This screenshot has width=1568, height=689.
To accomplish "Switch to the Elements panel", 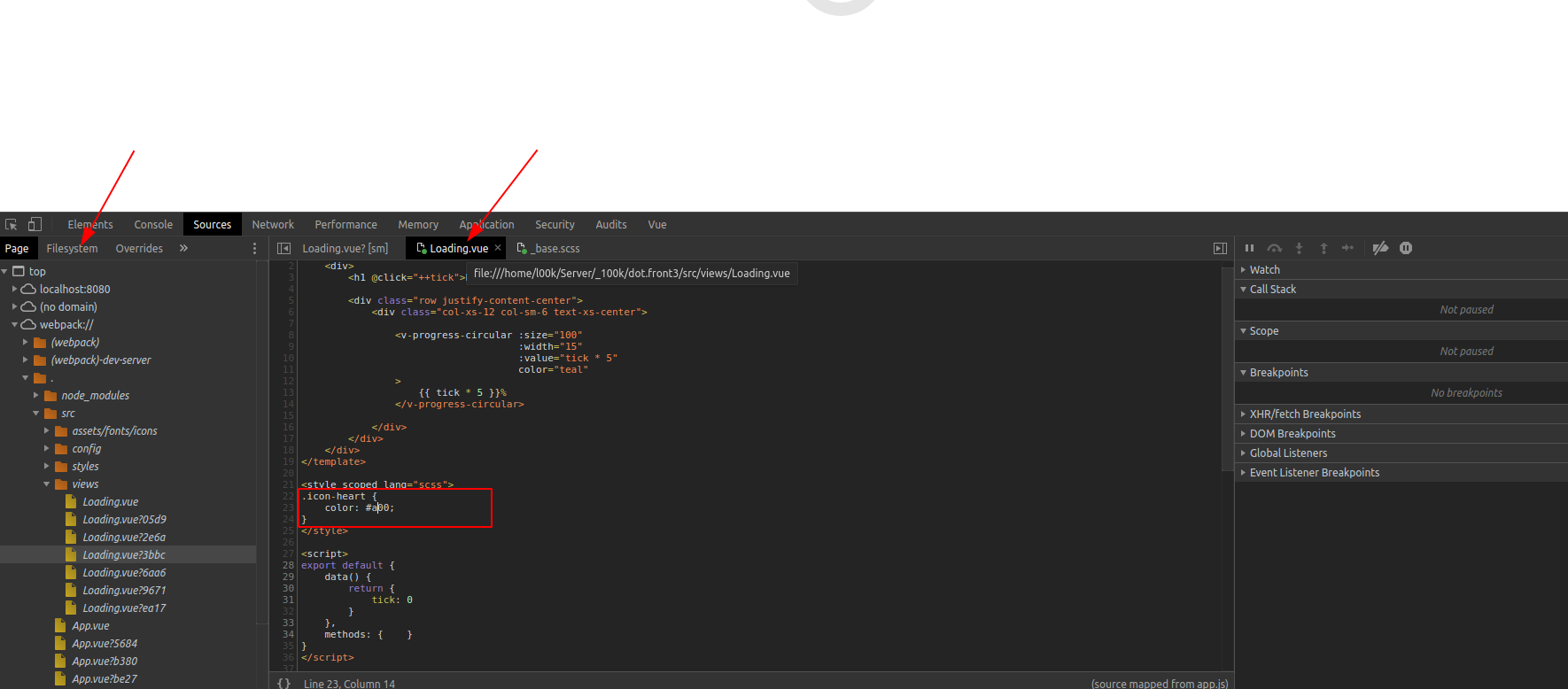I will pyautogui.click(x=90, y=225).
